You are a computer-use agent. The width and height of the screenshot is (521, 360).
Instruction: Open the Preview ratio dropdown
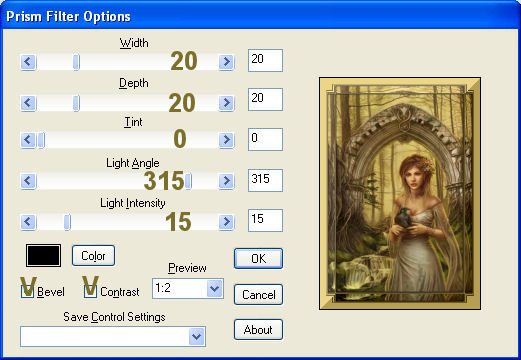188,288
